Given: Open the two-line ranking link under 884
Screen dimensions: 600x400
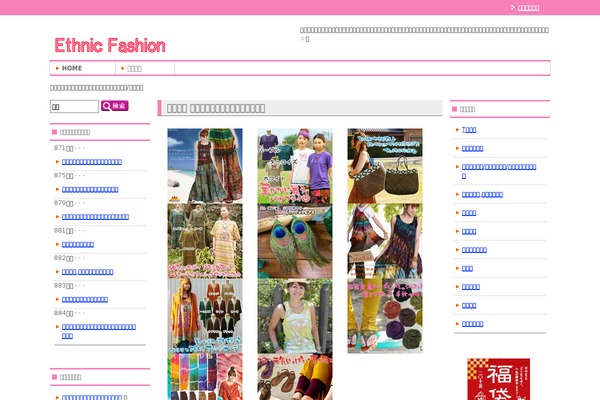Looking at the screenshot, I should click(x=99, y=331).
